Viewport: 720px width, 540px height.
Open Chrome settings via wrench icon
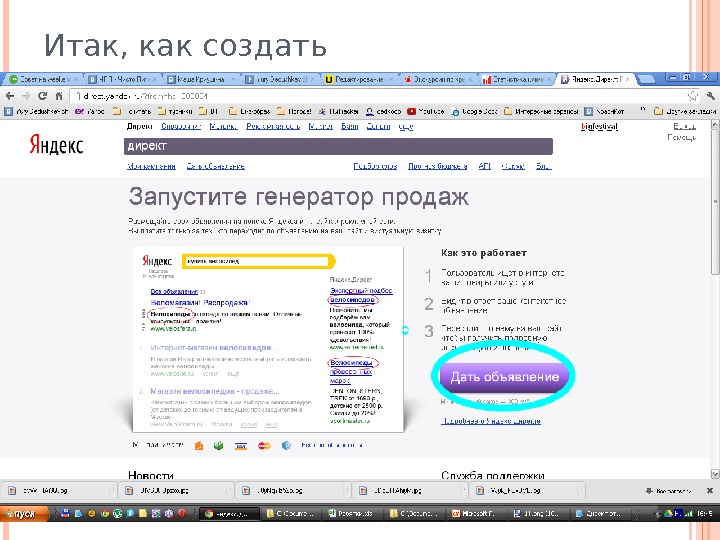710,96
